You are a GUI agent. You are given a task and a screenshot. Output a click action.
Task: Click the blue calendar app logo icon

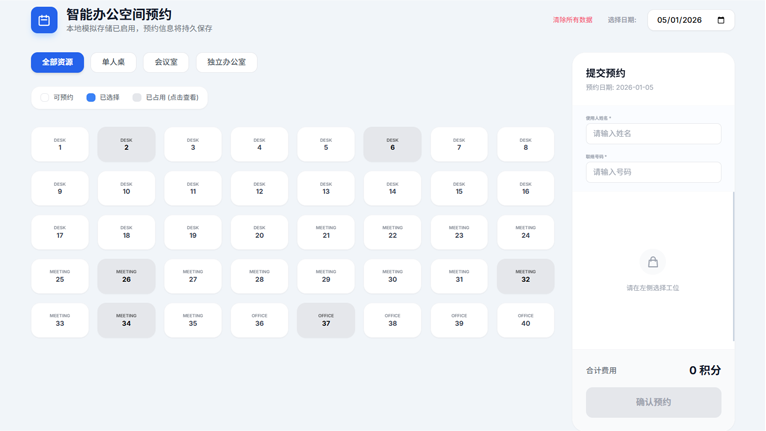(x=44, y=20)
